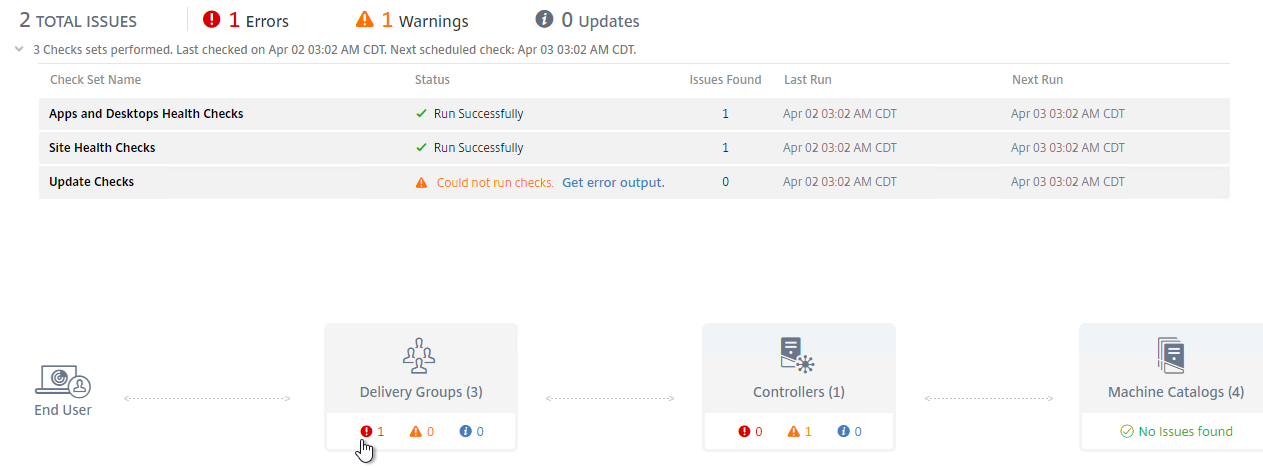Click issues found count for Site Health Checks
The image size is (1263, 470).
click(725, 148)
